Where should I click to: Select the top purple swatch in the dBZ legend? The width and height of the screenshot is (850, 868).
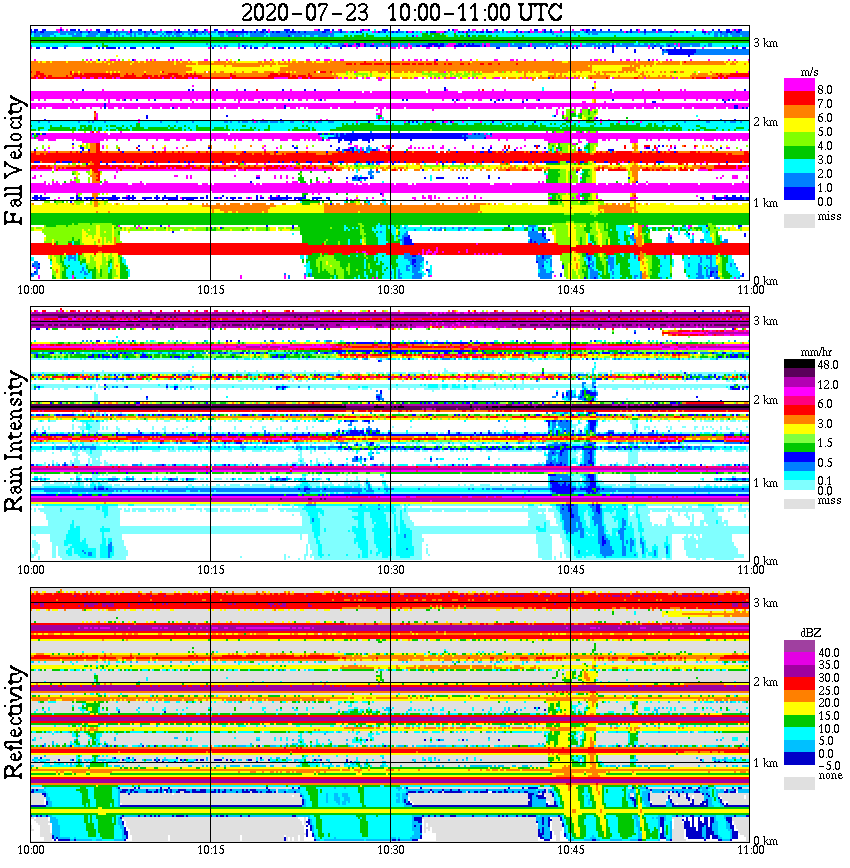pos(799,647)
